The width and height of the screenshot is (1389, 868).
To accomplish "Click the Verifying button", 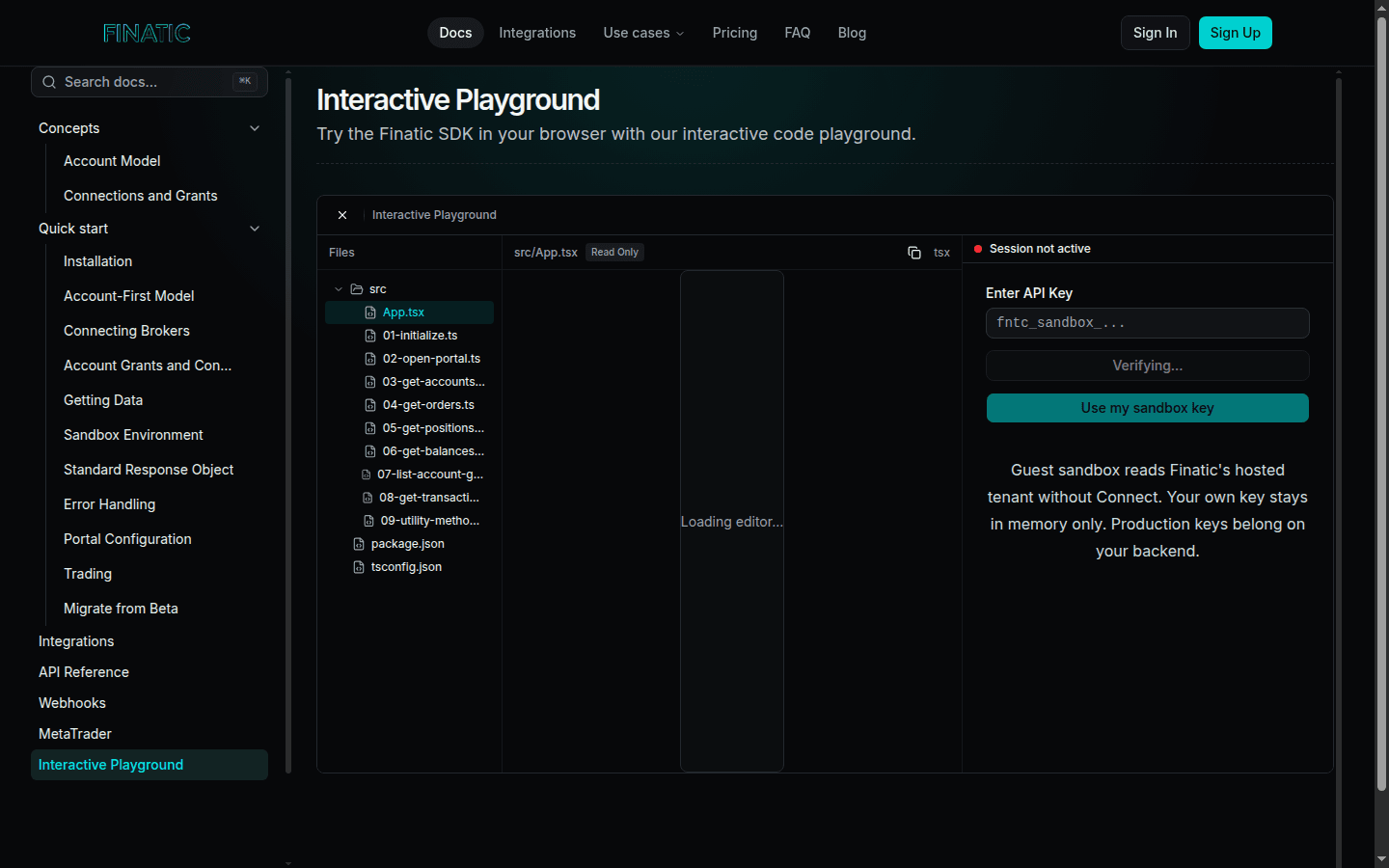I will tap(1148, 366).
